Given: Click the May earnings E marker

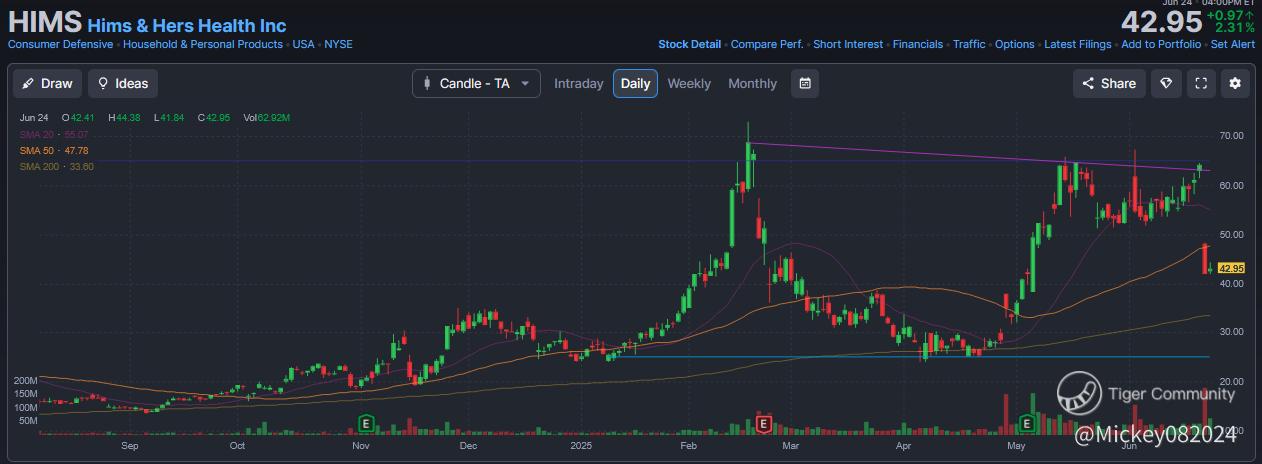Looking at the screenshot, I should pyautogui.click(x=1026, y=424).
